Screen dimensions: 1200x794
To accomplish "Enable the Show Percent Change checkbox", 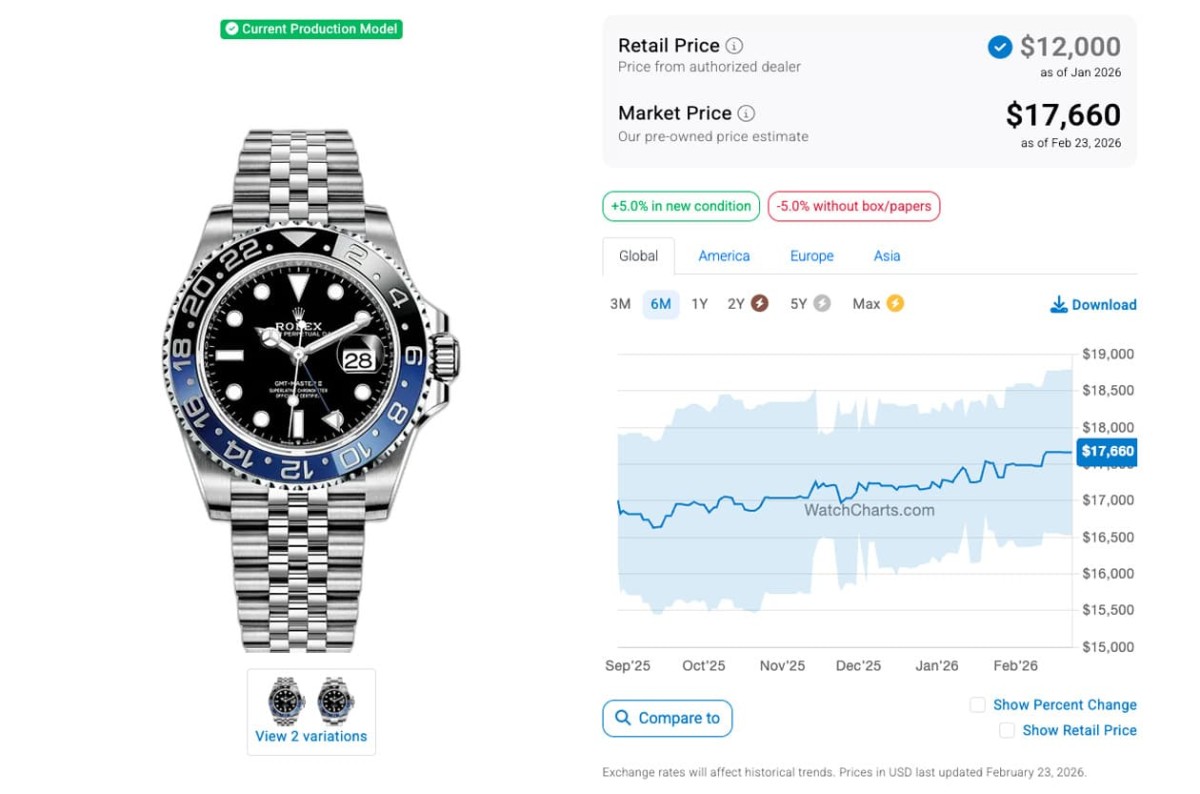I will click(x=977, y=705).
